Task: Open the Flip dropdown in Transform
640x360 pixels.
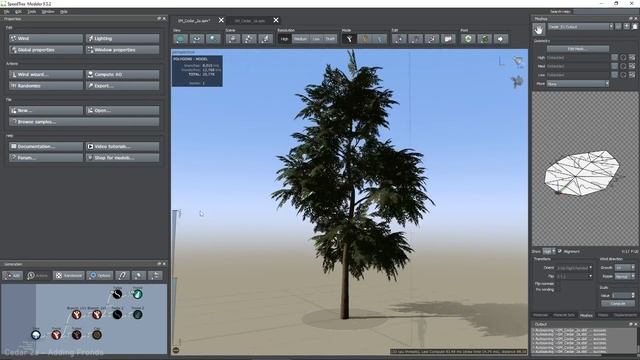Action: coord(574,276)
